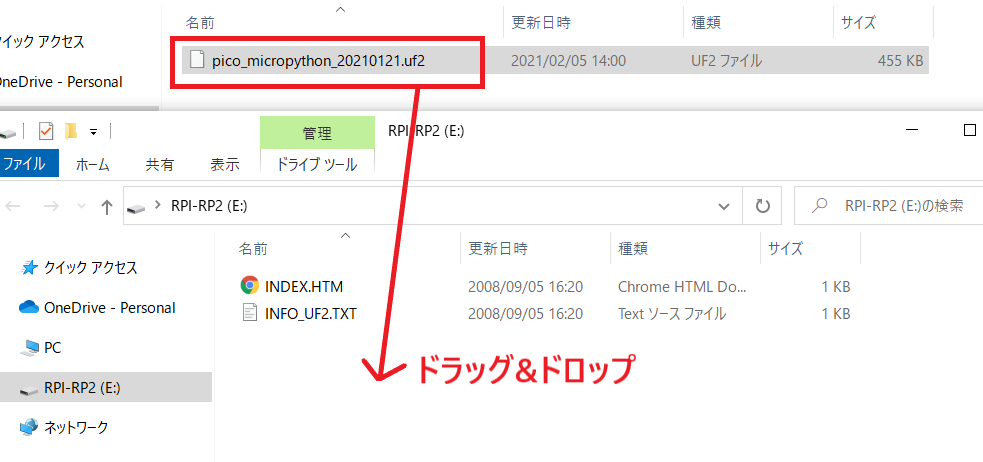This screenshot has width=983, height=462.
Task: Click the 455 KB size cell
Action: click(900, 61)
